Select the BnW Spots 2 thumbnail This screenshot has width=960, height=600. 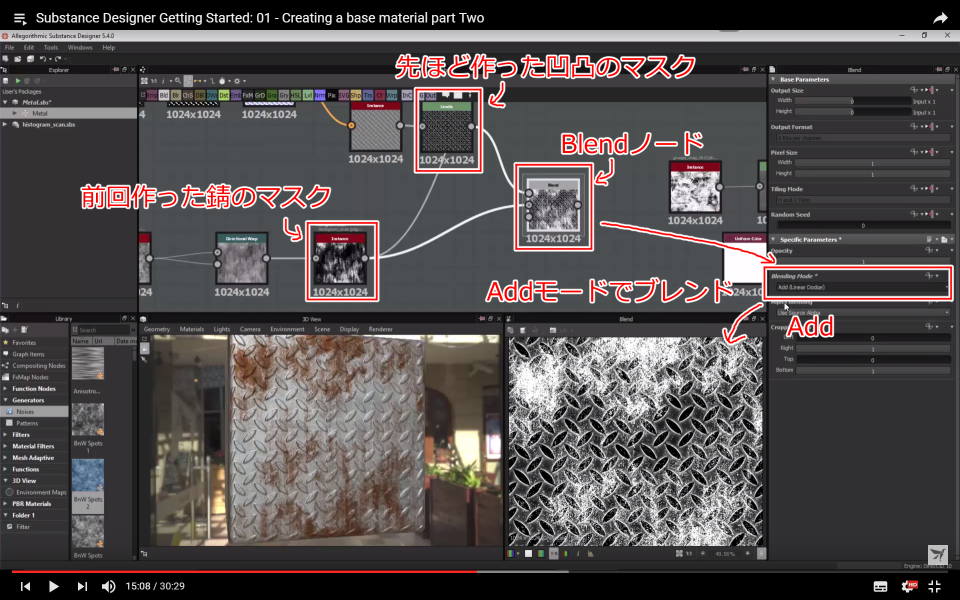tap(88, 475)
